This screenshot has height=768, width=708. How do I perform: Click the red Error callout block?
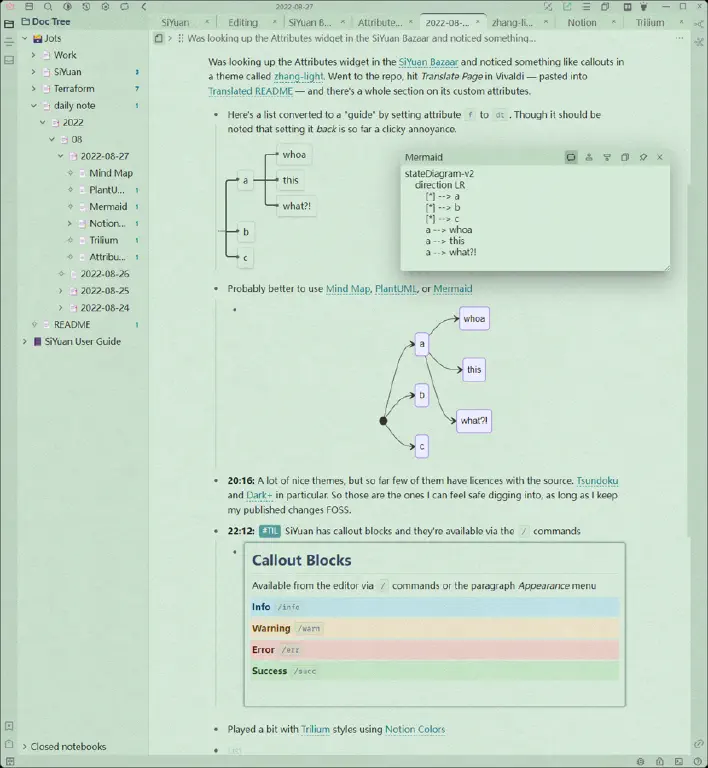pos(435,650)
